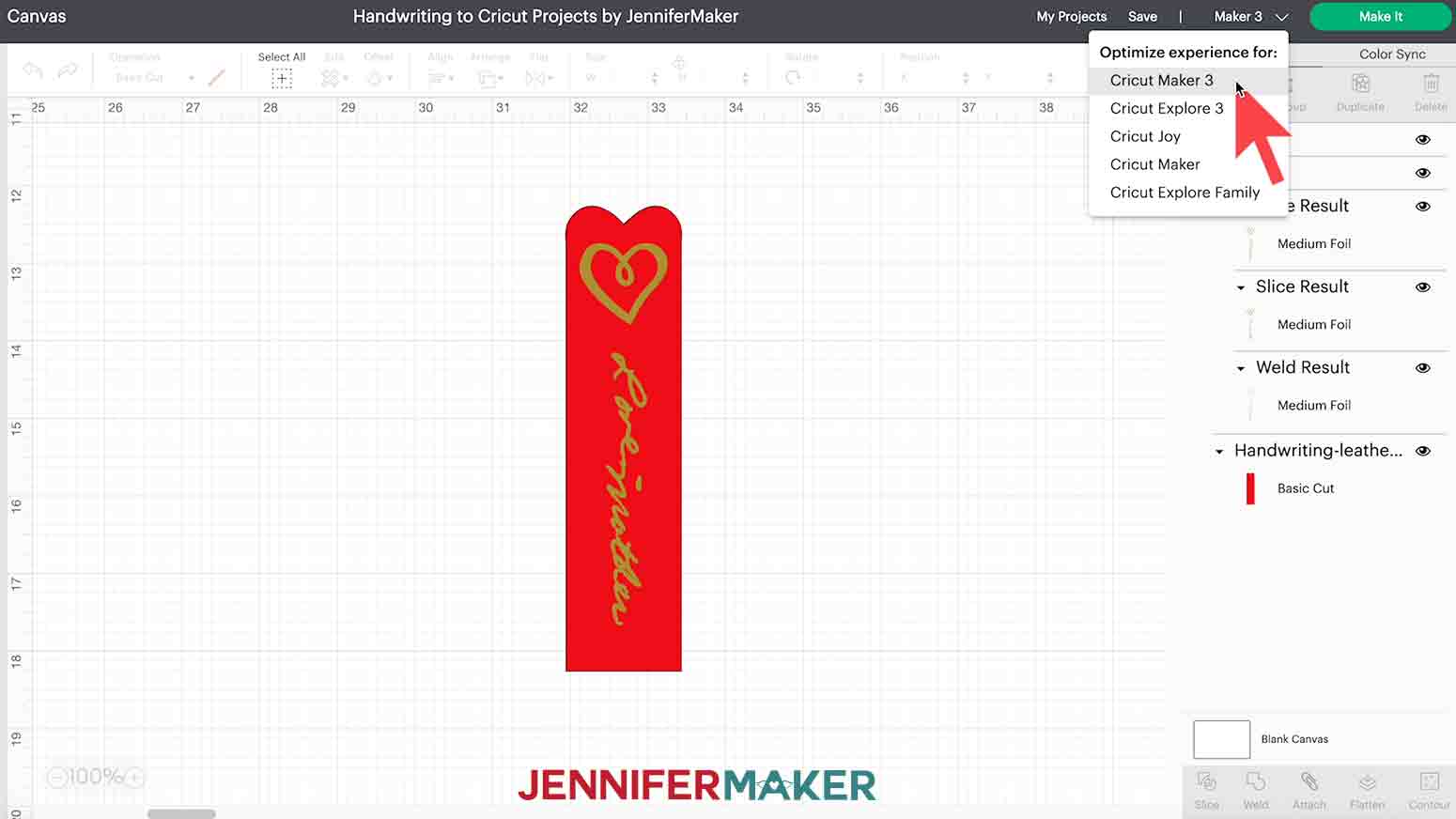
Task: Click the Canvas header label
Action: [x=37, y=17]
